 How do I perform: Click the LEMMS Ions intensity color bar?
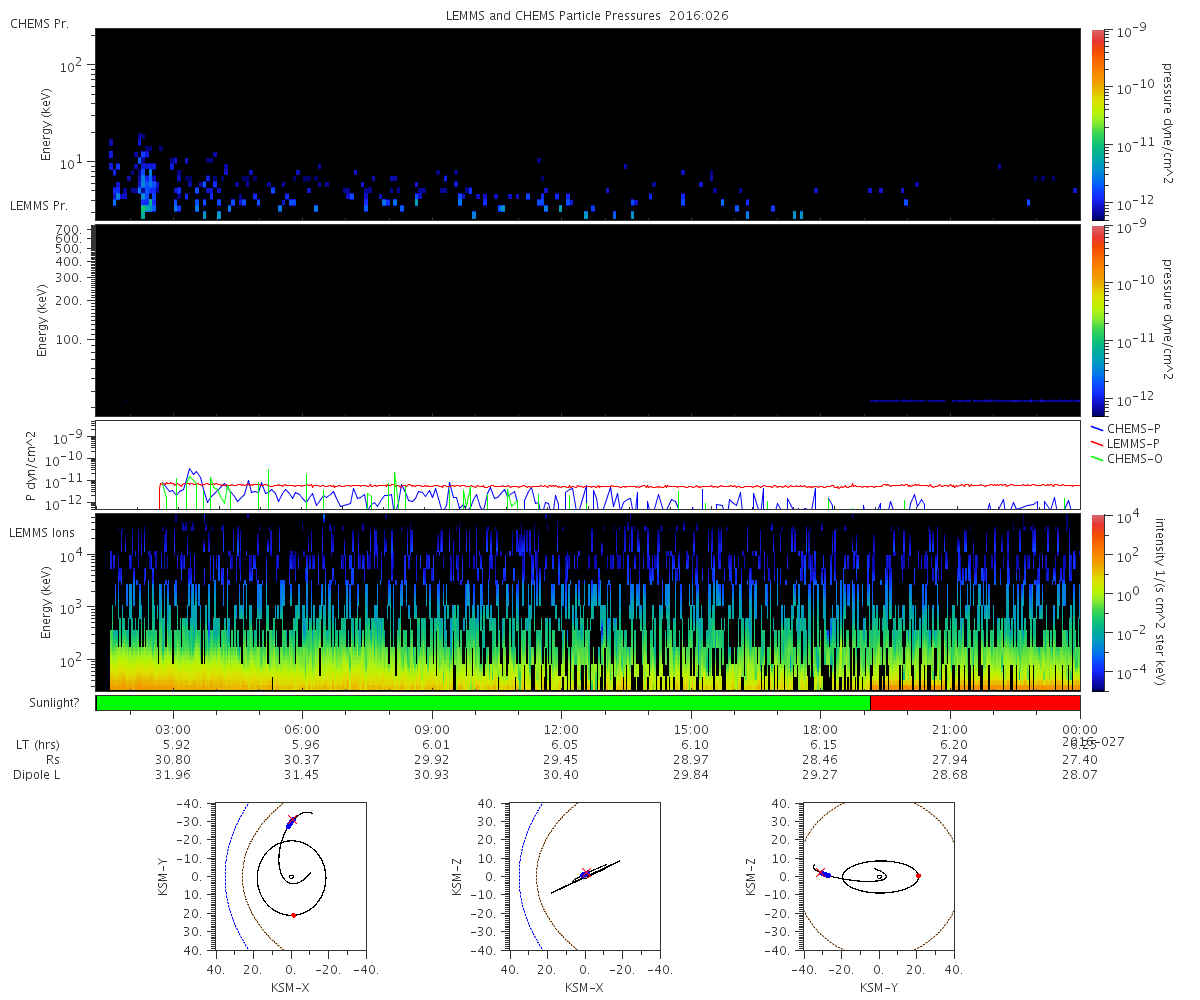click(x=1098, y=602)
